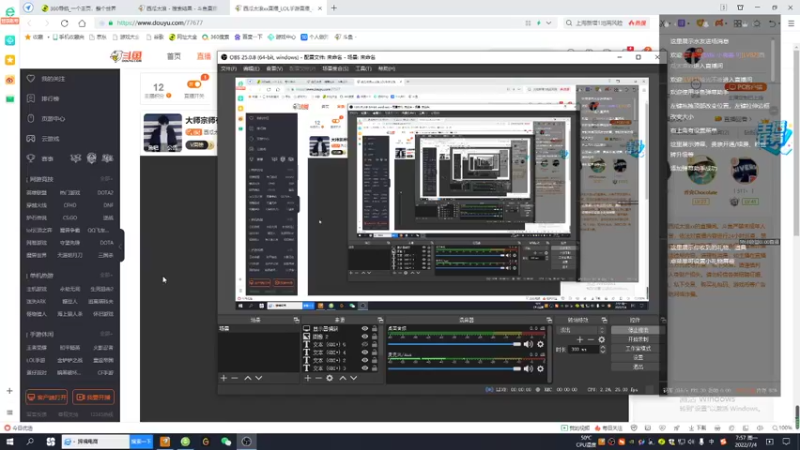Select the OBS icon on the taskbar
This screenshot has width=800, height=450.
(246, 442)
